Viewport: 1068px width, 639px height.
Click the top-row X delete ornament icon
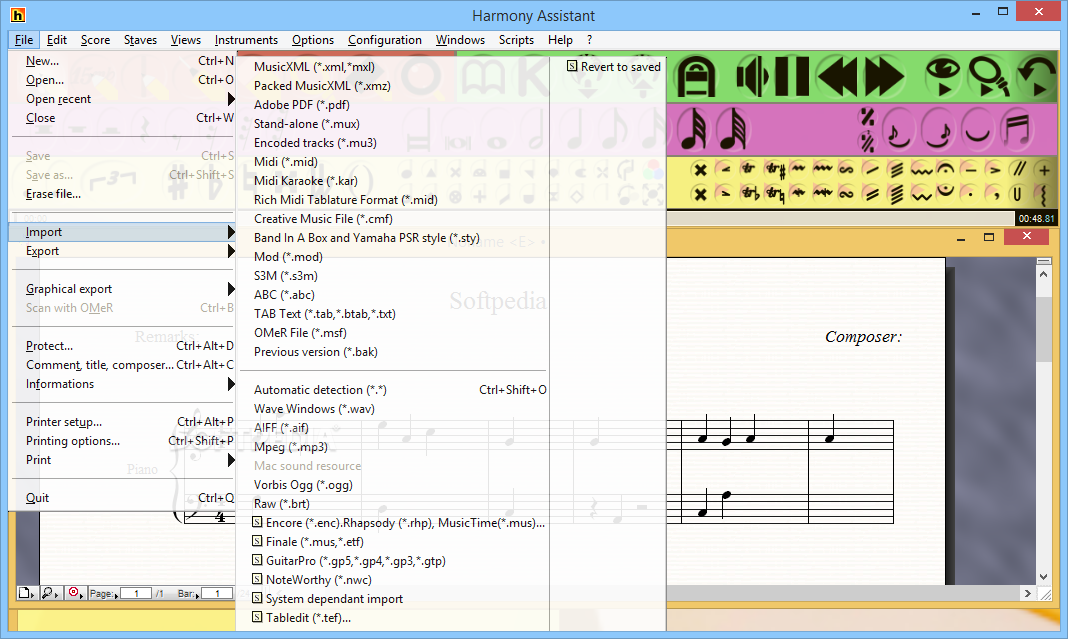[x=700, y=170]
